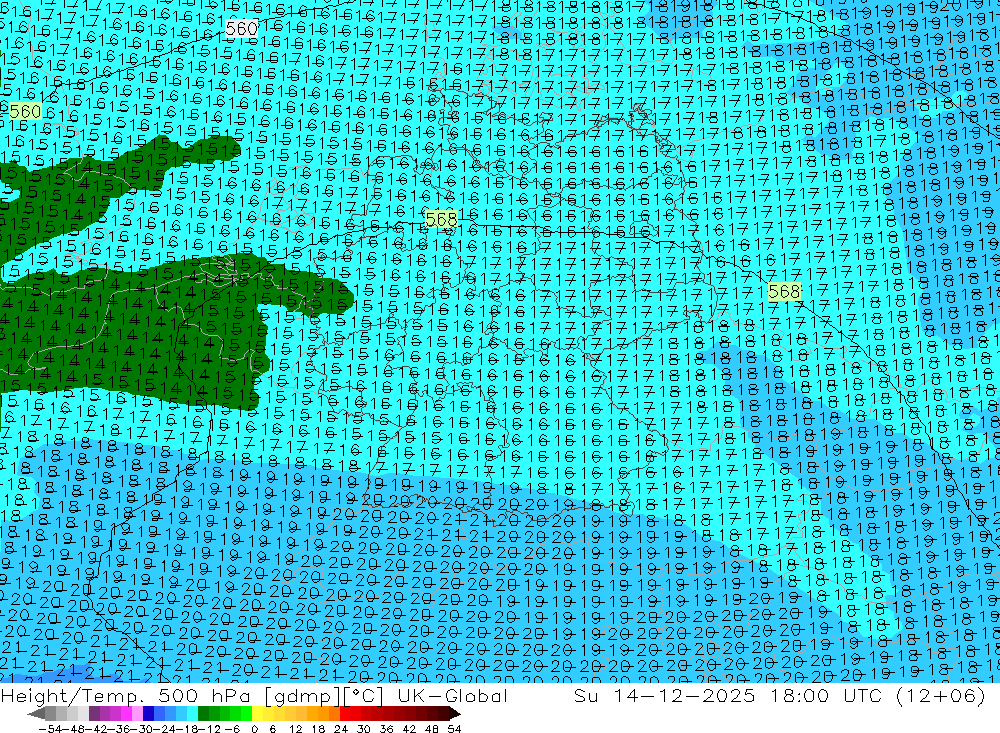
Task: Click the "UTC" label in the footer
Action: [864, 696]
